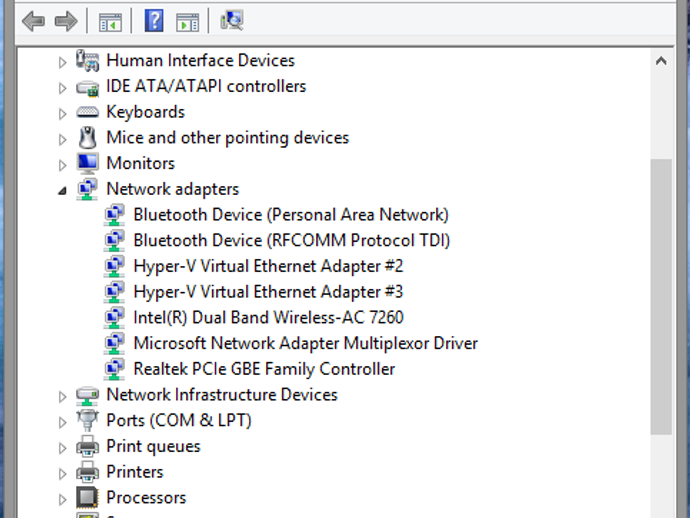690x518 pixels.
Task: Select the Monitors category label
Action: (140, 163)
